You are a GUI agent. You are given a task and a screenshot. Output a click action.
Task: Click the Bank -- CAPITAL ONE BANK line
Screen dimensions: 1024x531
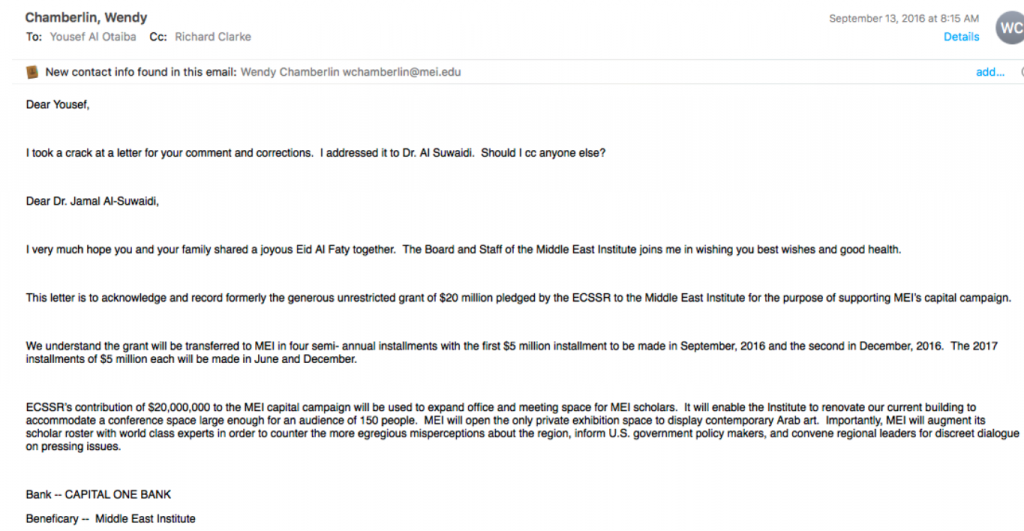pos(98,495)
